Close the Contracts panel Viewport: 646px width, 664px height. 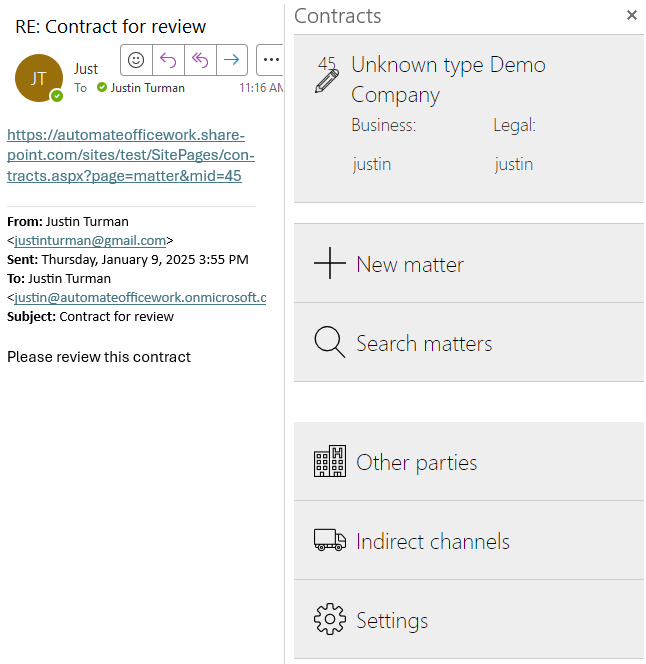[631, 15]
